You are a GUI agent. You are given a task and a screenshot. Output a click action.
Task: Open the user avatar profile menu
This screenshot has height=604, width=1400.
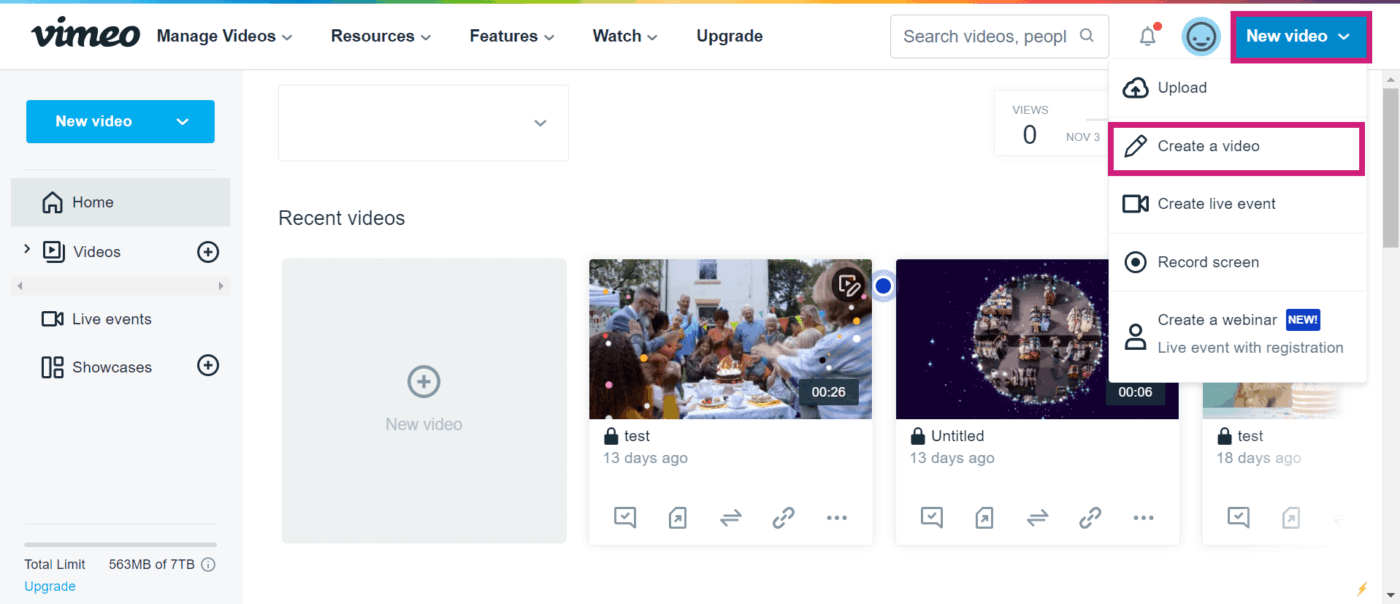click(x=1200, y=37)
